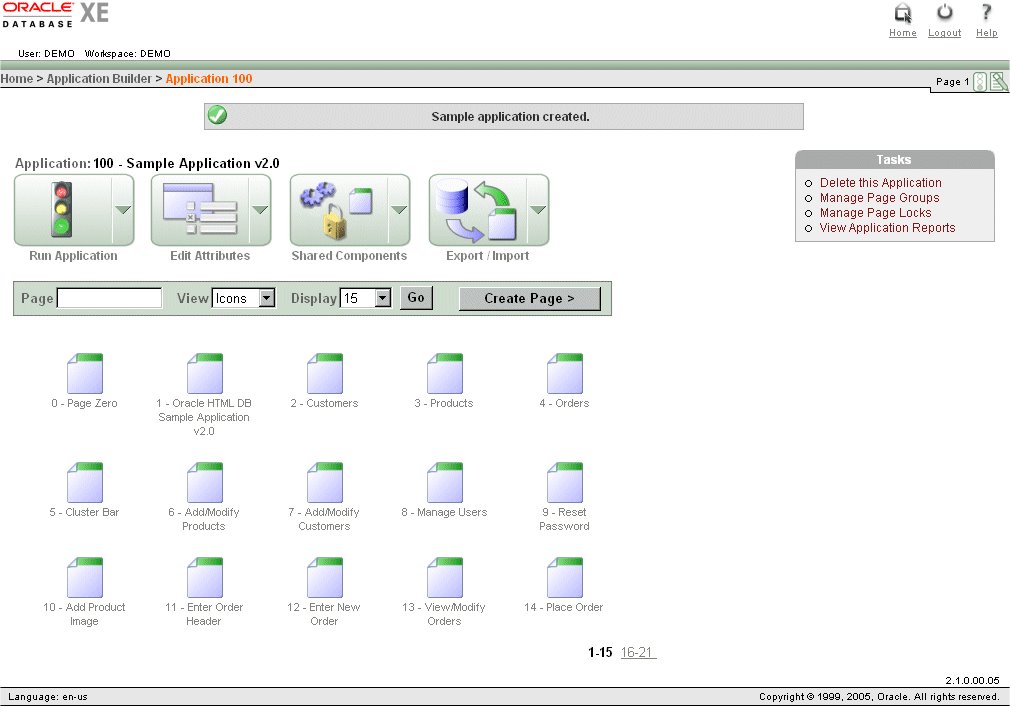1010x717 pixels.
Task: Click the Run Application label
Action: 73,256
